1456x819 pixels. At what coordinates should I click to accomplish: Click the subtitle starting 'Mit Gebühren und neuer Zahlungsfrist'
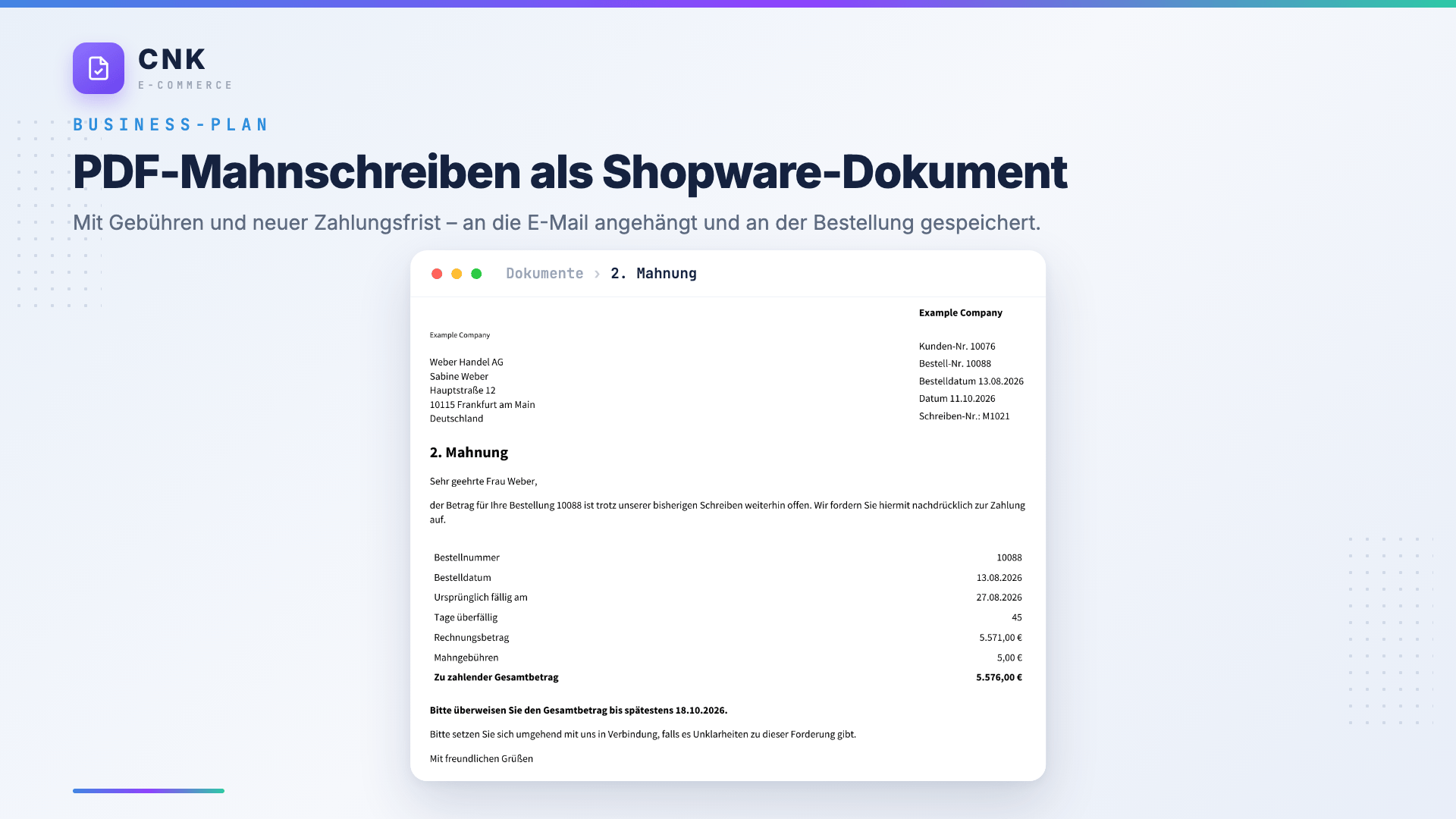(x=557, y=222)
